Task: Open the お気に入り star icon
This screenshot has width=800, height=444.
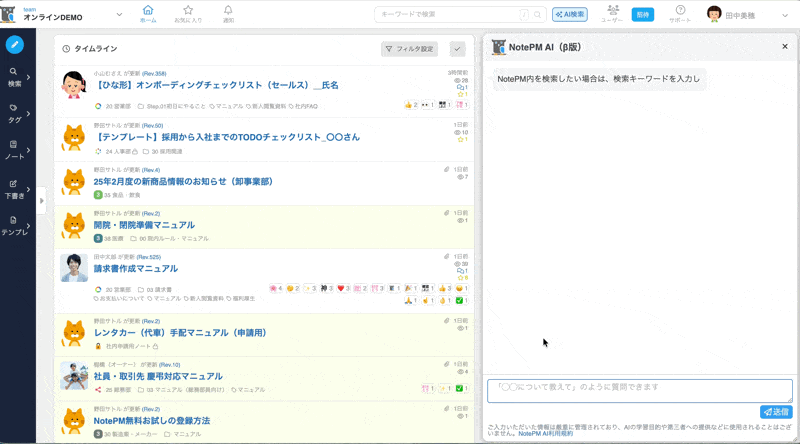Action: point(188,13)
